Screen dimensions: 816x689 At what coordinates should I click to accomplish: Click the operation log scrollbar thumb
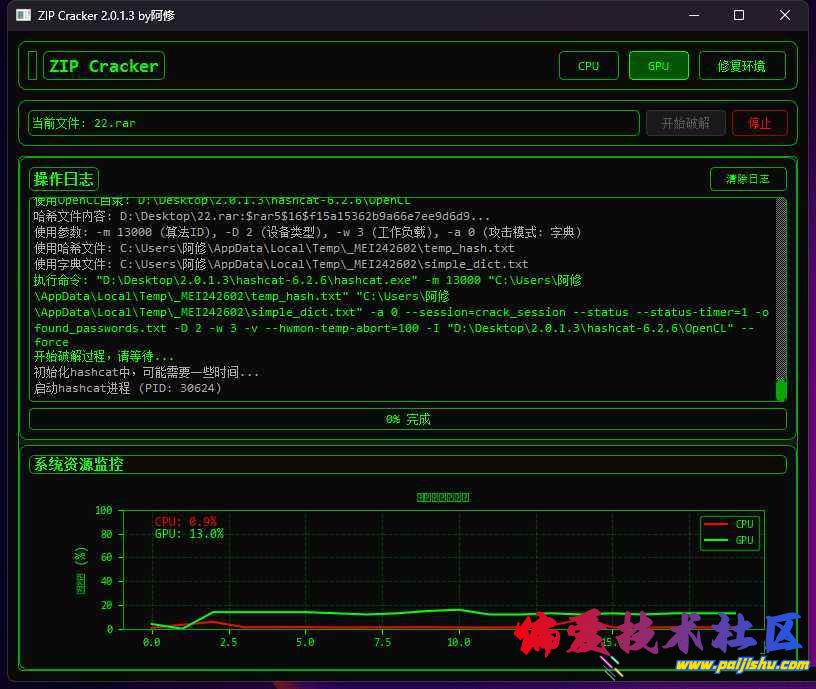(x=781, y=389)
